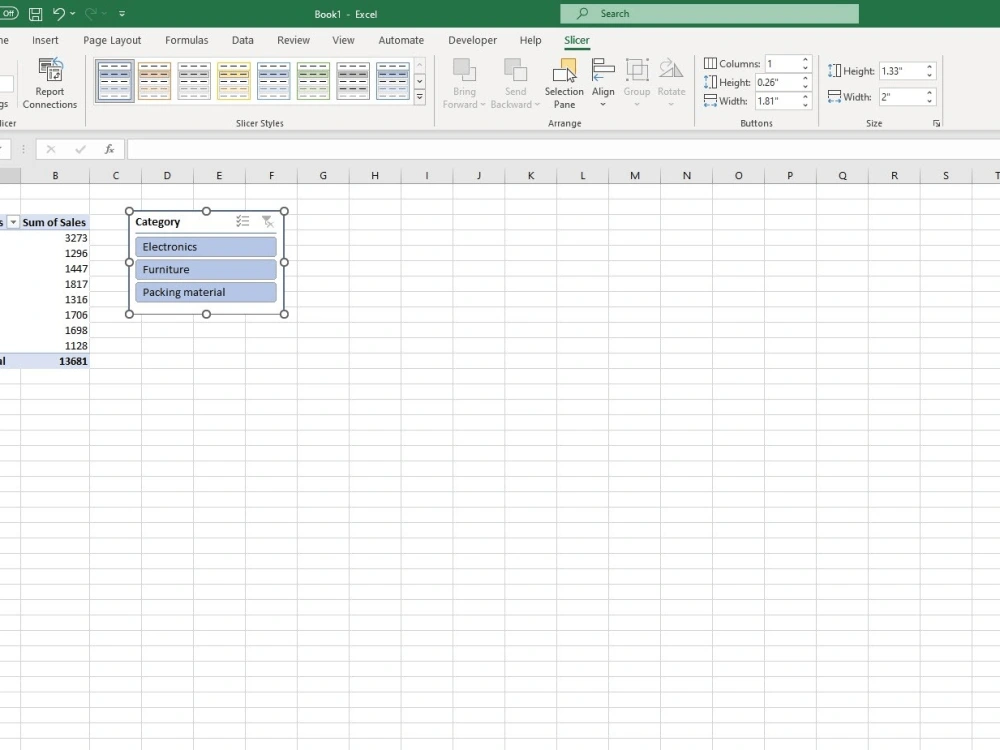Open Size and Properties dialog launcher

tap(936, 124)
